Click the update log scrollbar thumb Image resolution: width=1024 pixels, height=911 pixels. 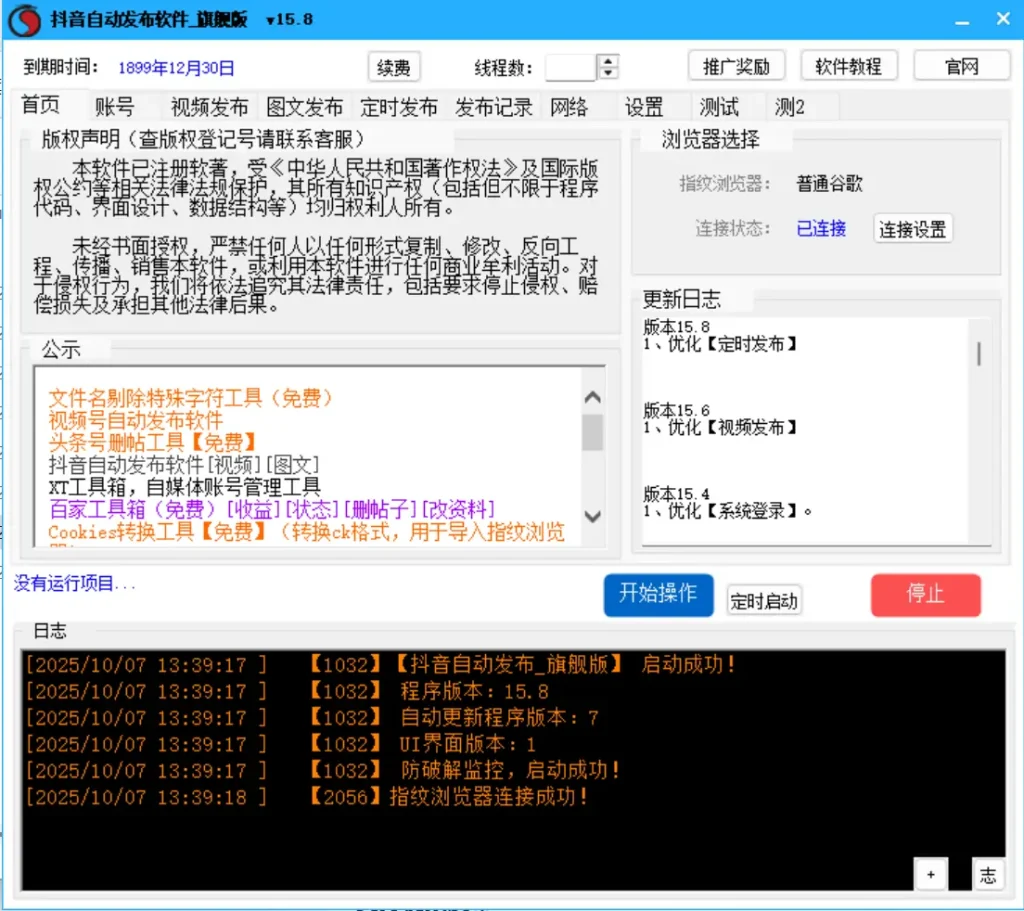click(x=979, y=353)
